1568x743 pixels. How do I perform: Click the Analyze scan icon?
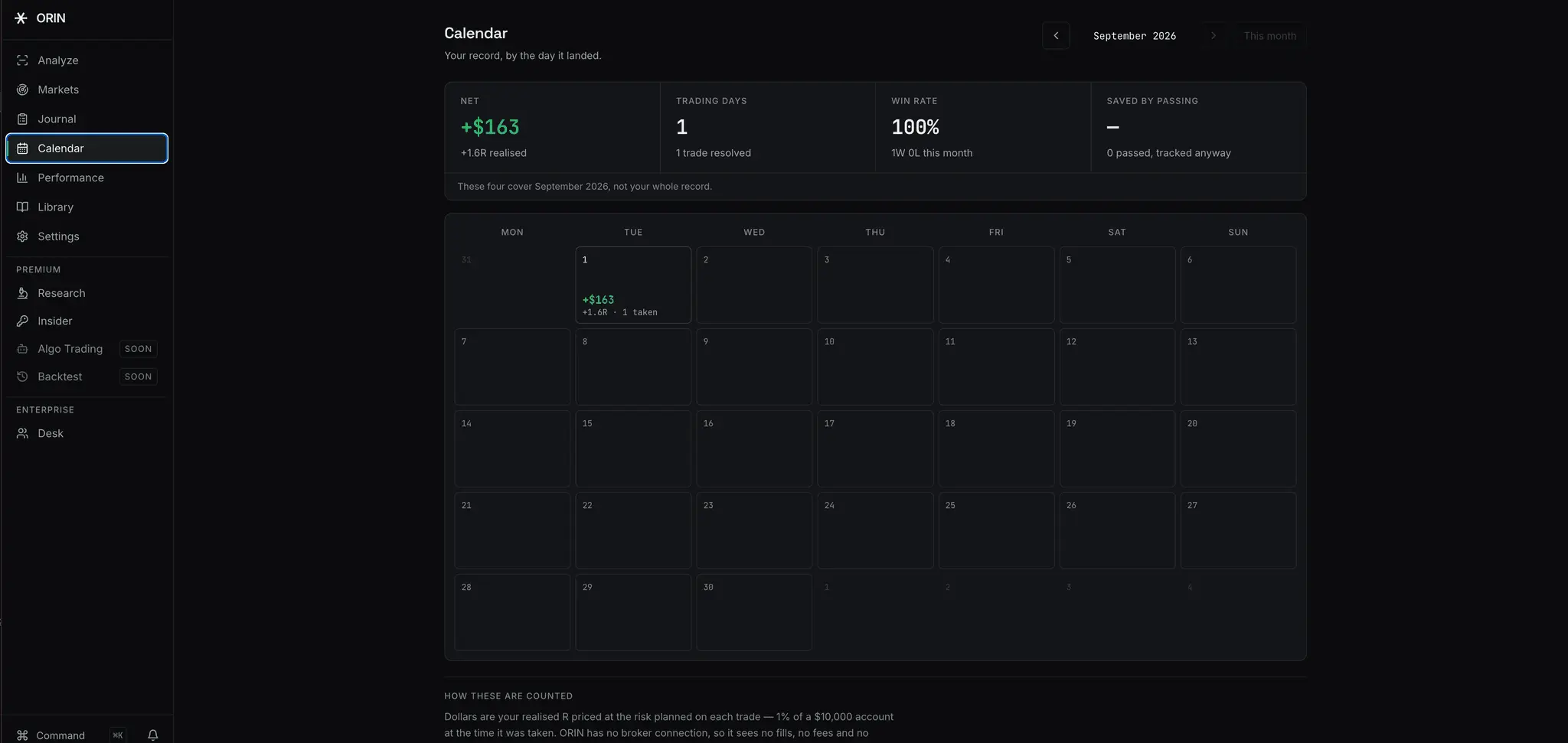click(22, 60)
